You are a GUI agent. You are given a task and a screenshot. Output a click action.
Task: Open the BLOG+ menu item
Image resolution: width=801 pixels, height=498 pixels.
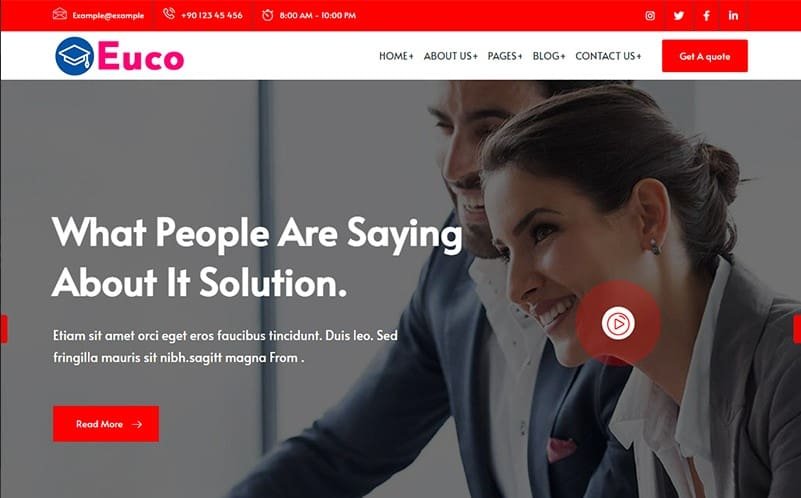coord(549,56)
